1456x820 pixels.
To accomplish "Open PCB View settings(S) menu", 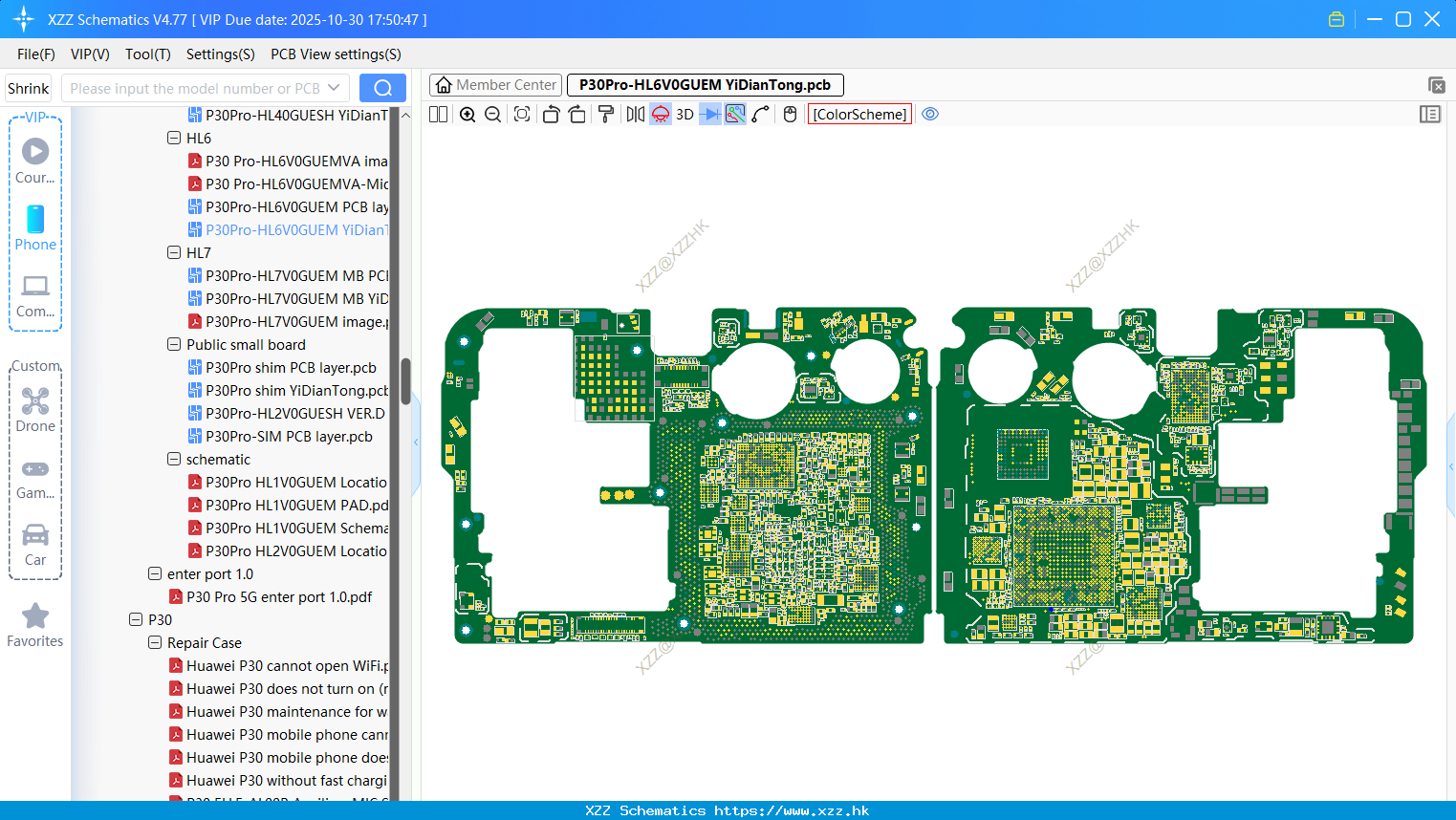I will coord(336,54).
